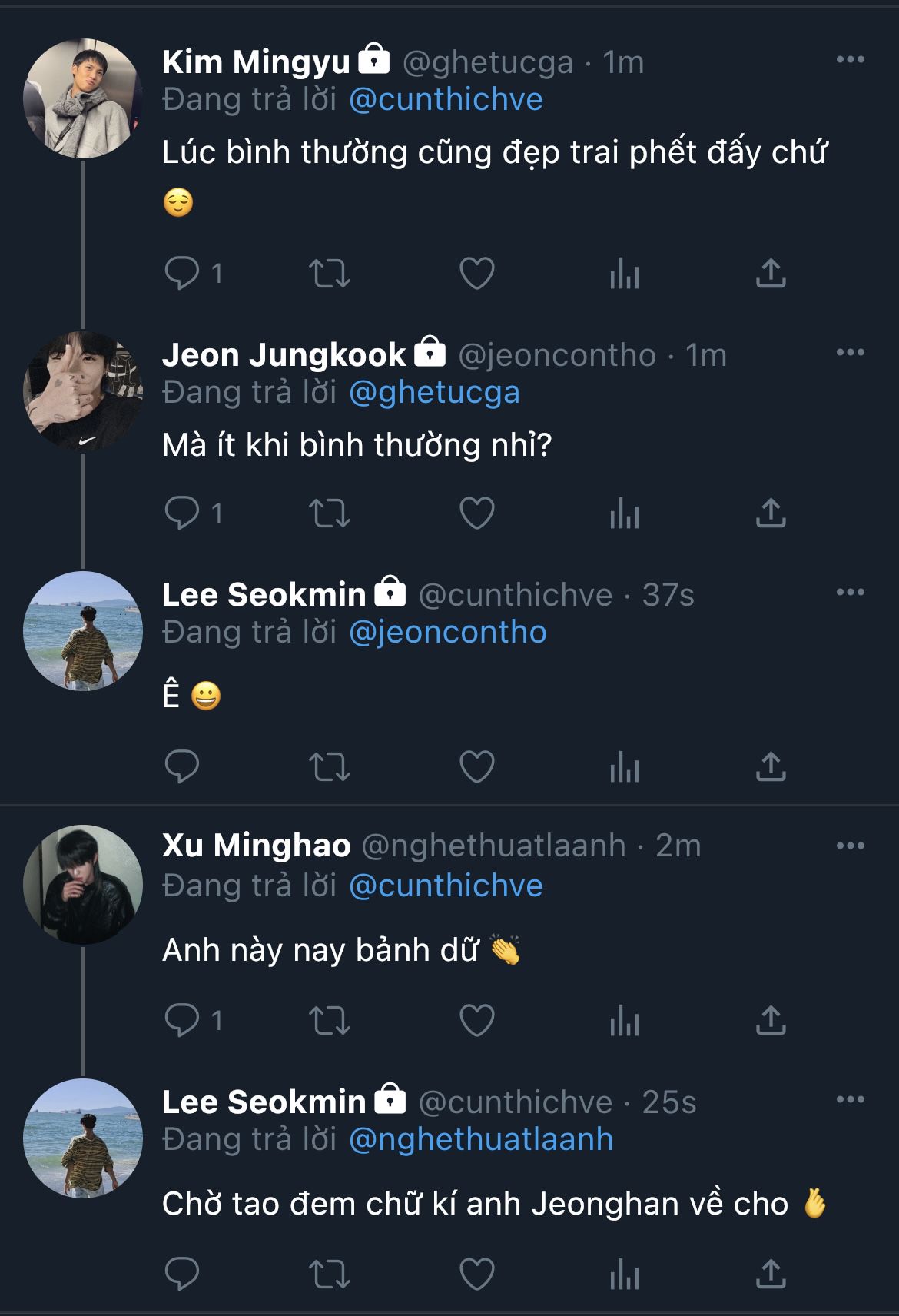Open Kim Mingyu's profile picture
The width and height of the screenshot is (899, 1316).
point(83,98)
